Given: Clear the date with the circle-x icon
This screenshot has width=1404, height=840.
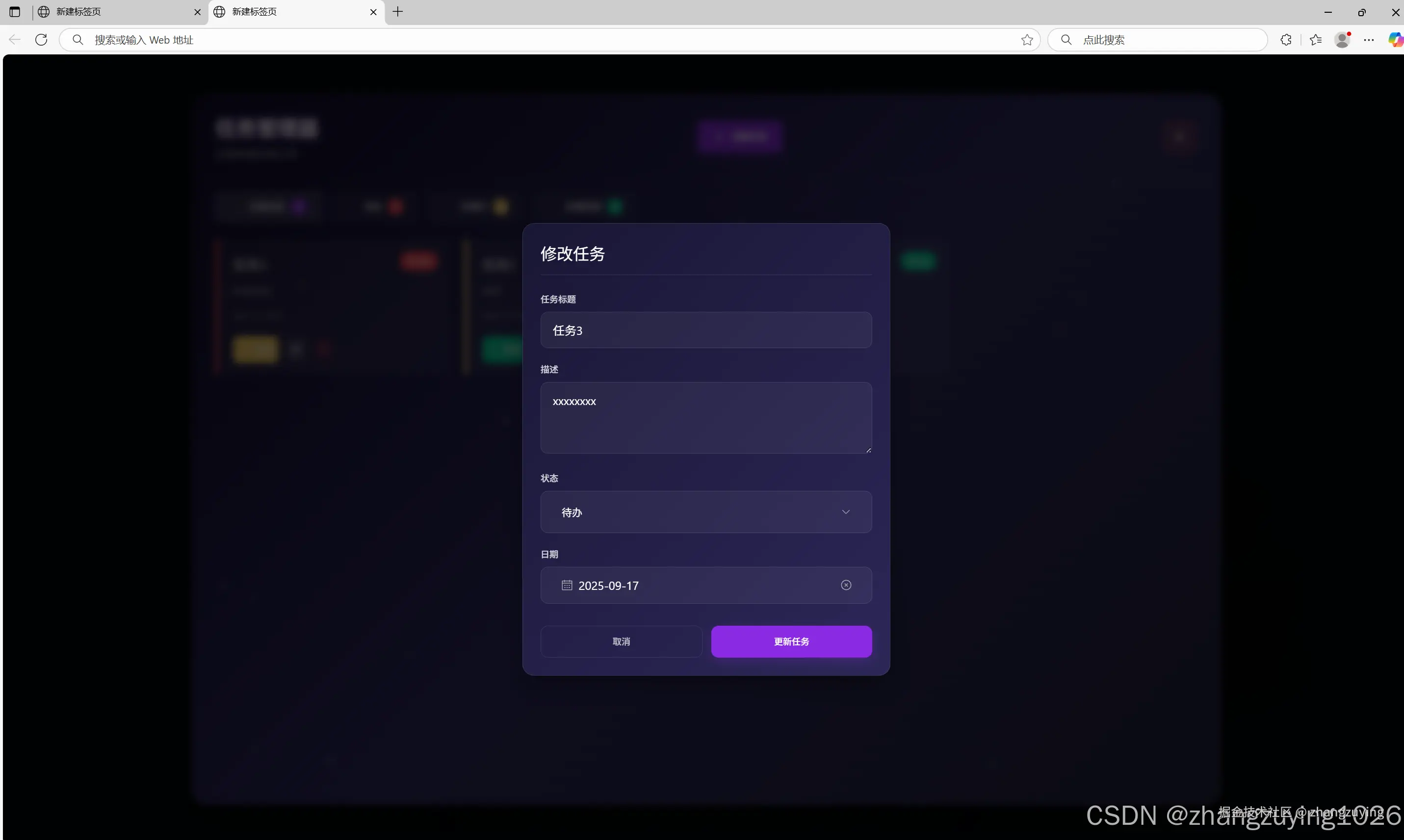Looking at the screenshot, I should [846, 585].
